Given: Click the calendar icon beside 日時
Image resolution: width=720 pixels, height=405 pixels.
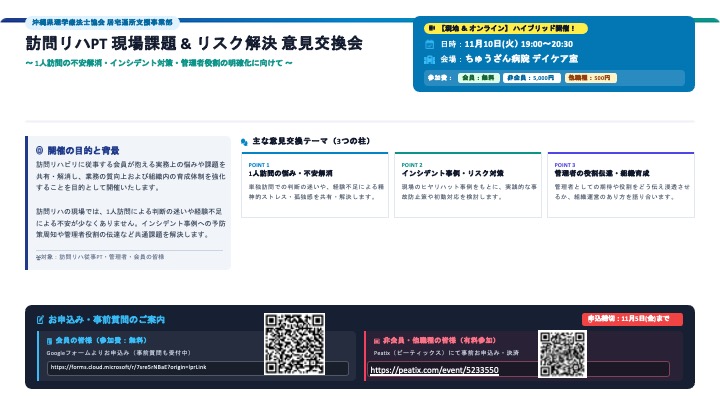Looking at the screenshot, I should 429,44.
